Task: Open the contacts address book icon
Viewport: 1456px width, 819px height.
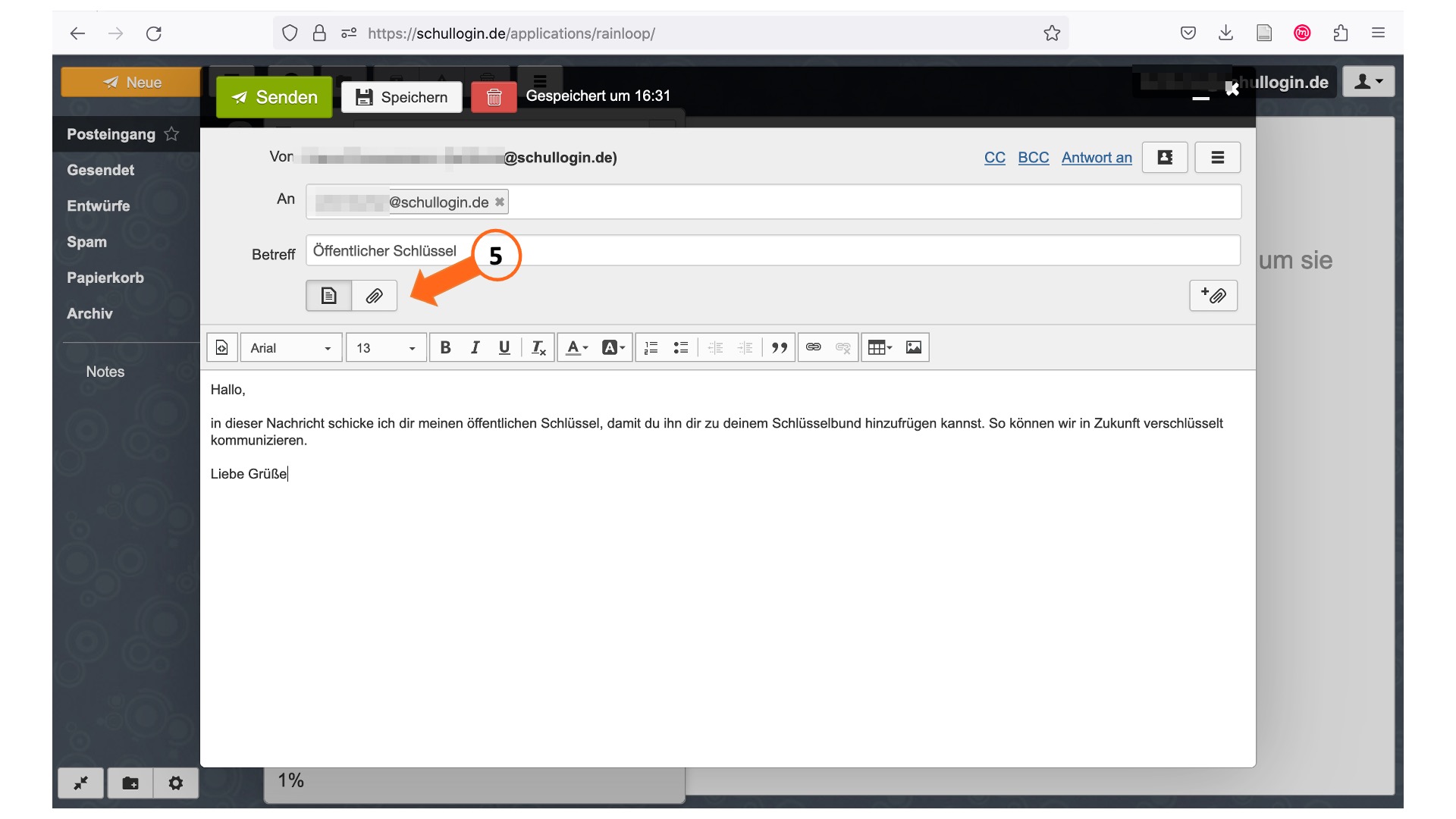Action: 1165,158
